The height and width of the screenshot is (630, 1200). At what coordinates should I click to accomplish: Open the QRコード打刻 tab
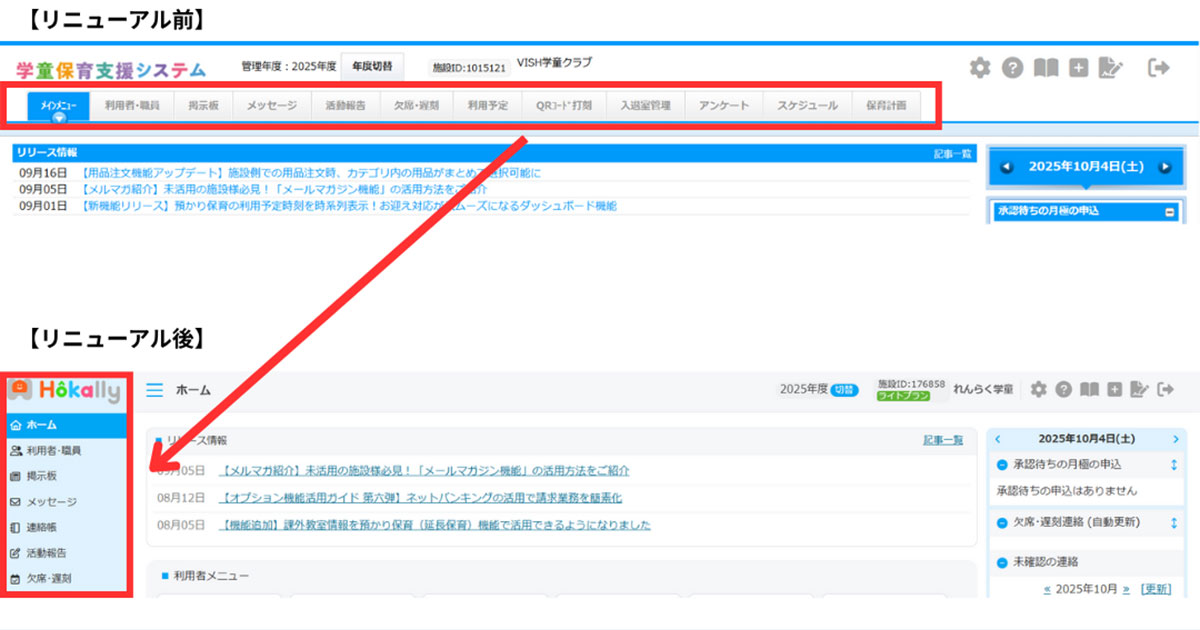pos(563,105)
